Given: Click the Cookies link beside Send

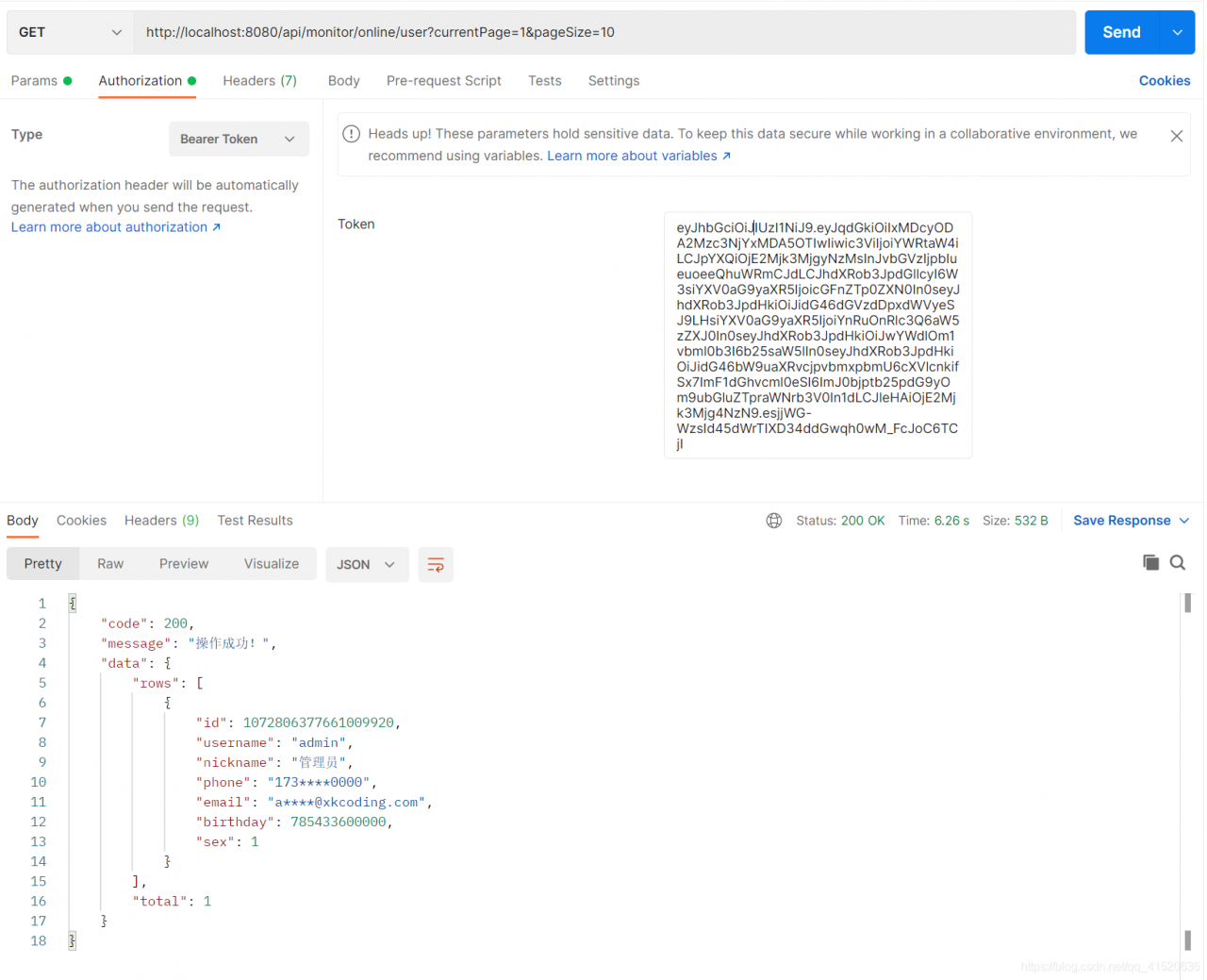Looking at the screenshot, I should (1164, 81).
